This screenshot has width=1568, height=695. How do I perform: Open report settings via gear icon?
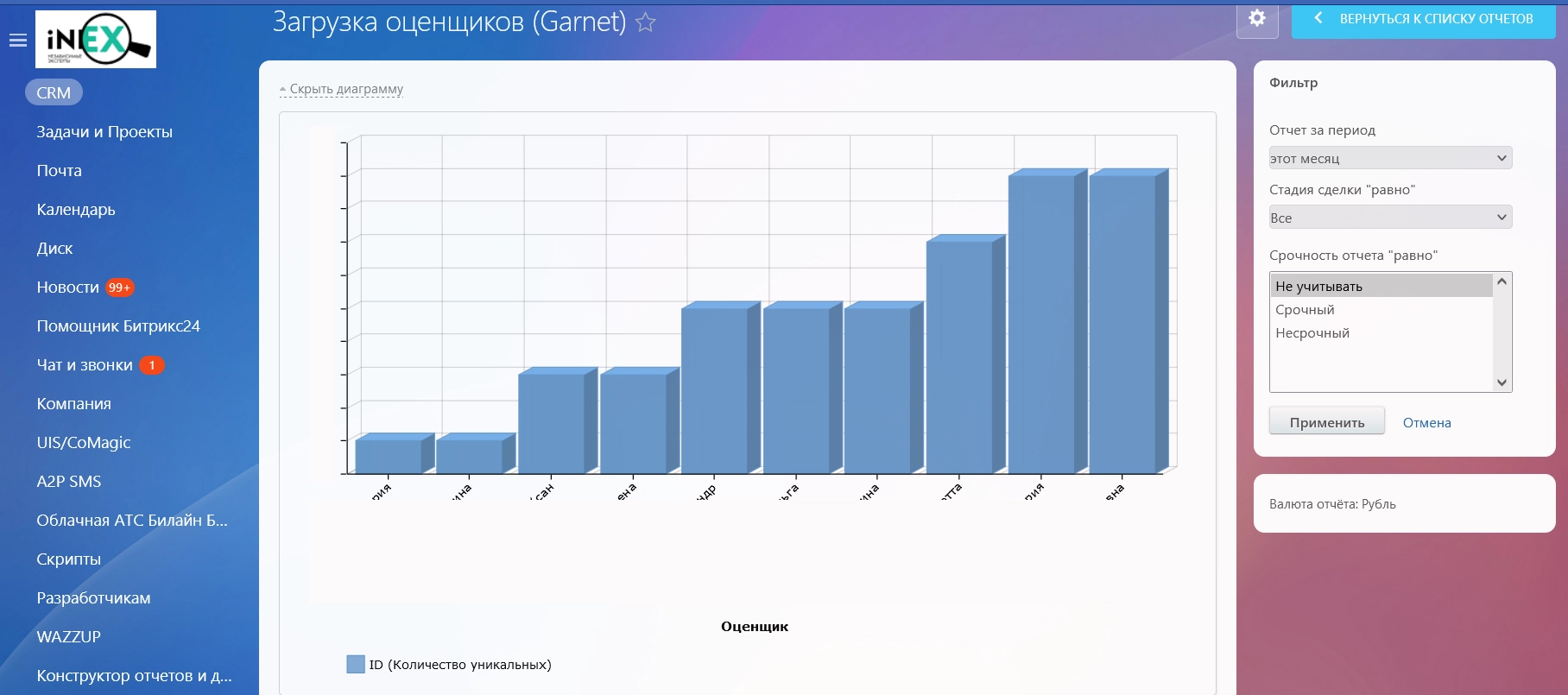[x=1257, y=18]
